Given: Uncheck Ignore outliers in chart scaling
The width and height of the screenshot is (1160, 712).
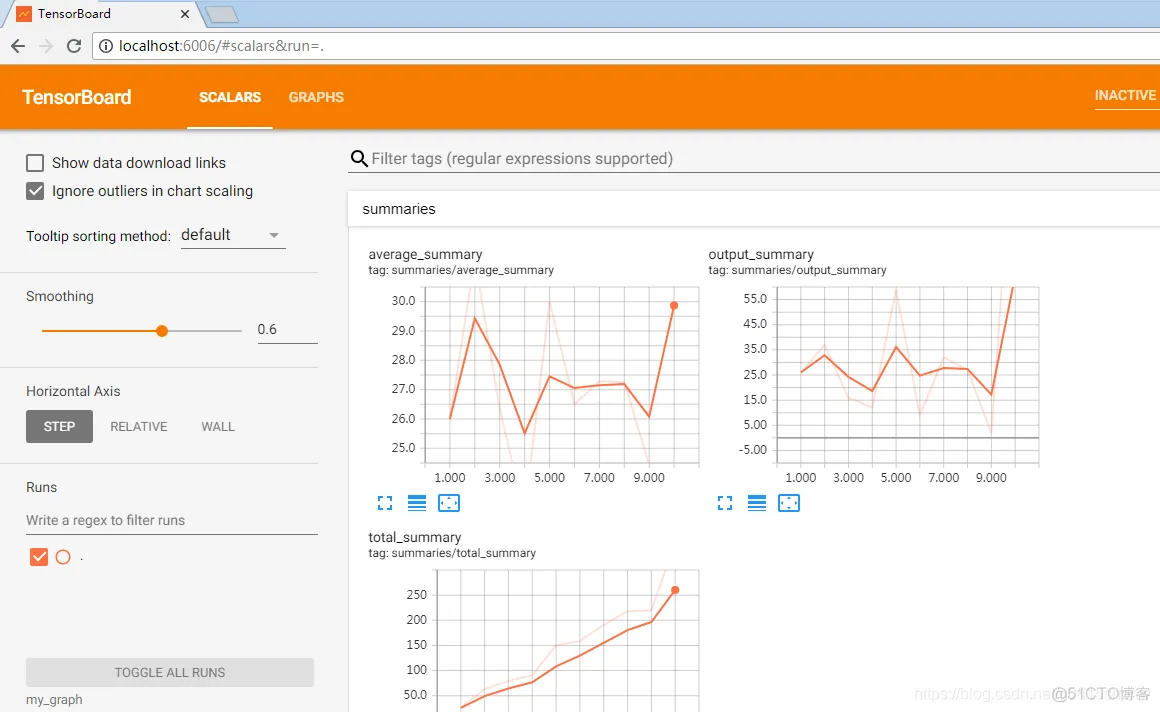Looking at the screenshot, I should pyautogui.click(x=35, y=191).
